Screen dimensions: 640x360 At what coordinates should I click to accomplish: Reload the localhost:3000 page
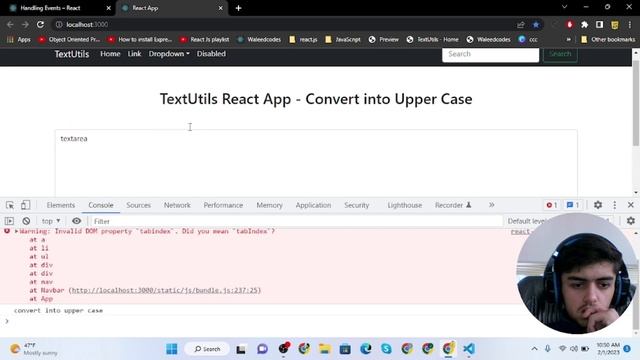(40, 24)
